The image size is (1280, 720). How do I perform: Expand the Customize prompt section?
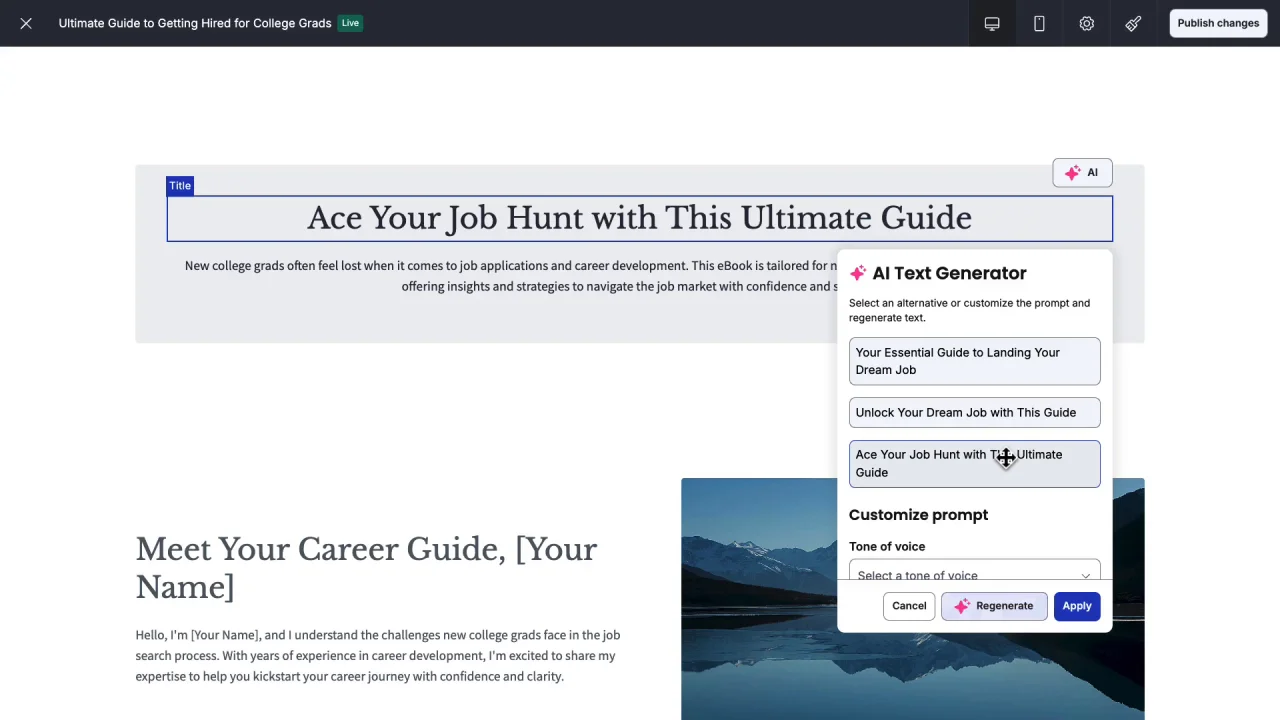coord(918,514)
